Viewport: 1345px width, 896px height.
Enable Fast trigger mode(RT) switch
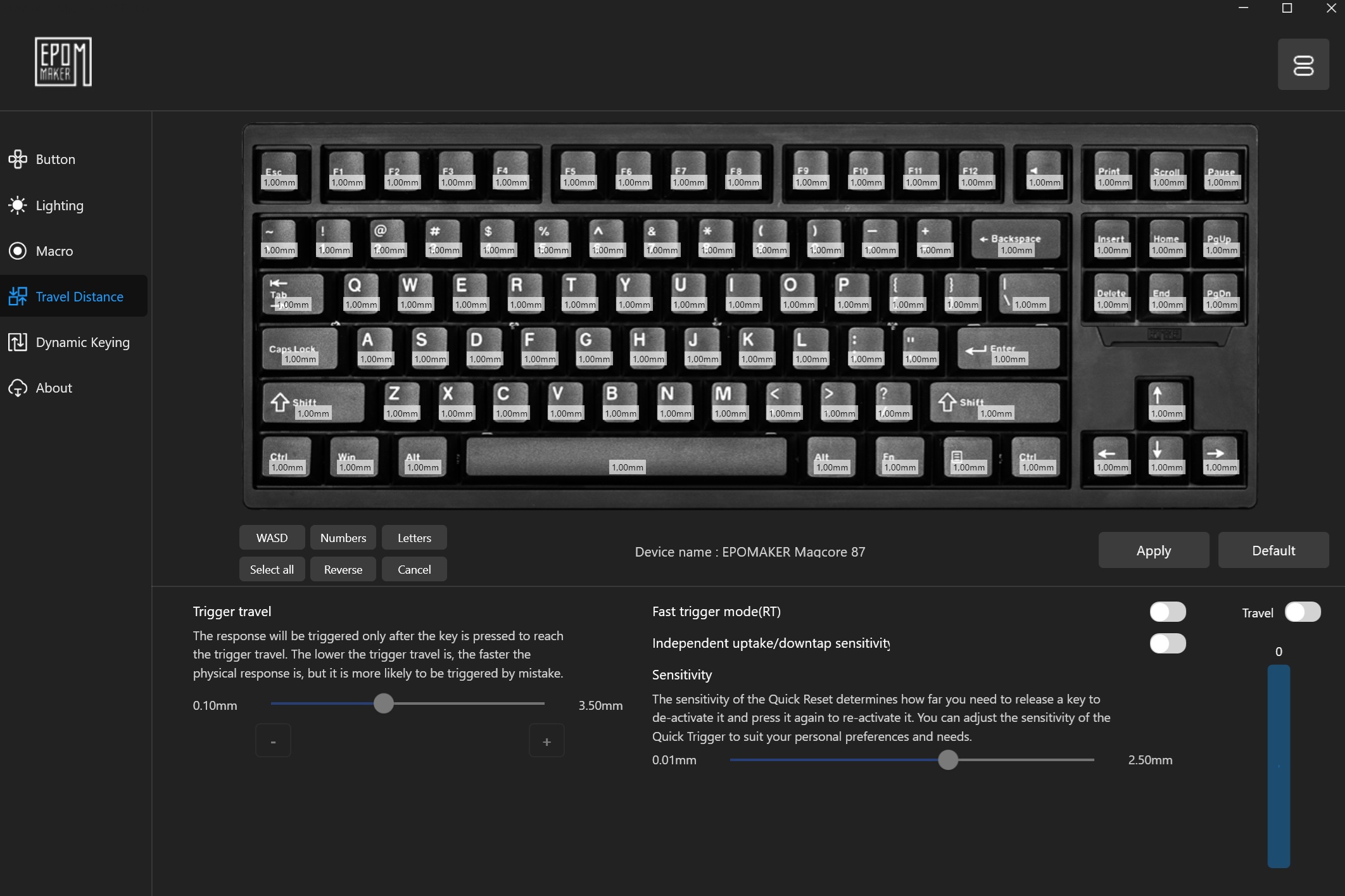pos(1167,612)
